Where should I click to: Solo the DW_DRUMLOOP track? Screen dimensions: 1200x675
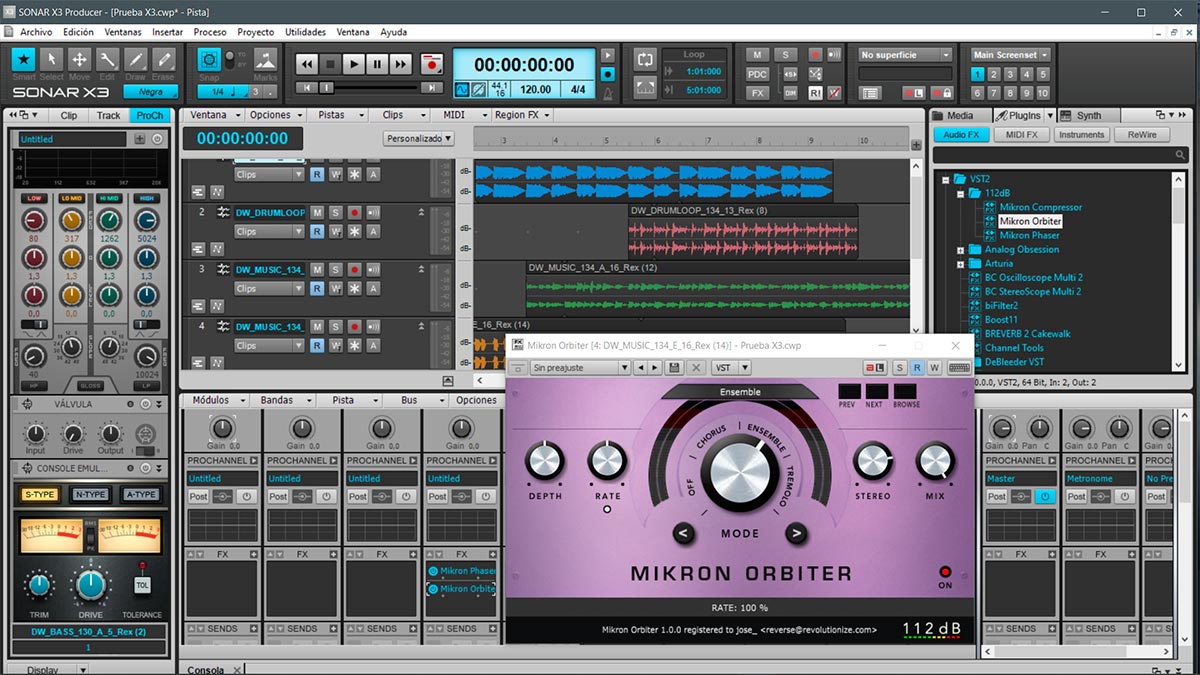pyautogui.click(x=335, y=213)
